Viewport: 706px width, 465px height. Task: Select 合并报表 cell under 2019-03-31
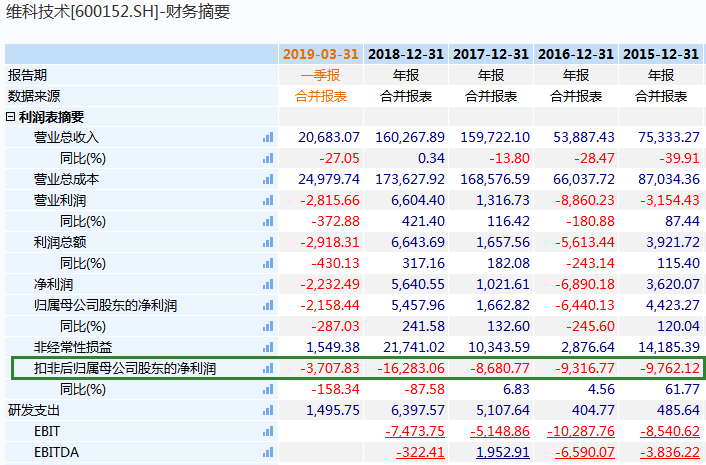321,96
